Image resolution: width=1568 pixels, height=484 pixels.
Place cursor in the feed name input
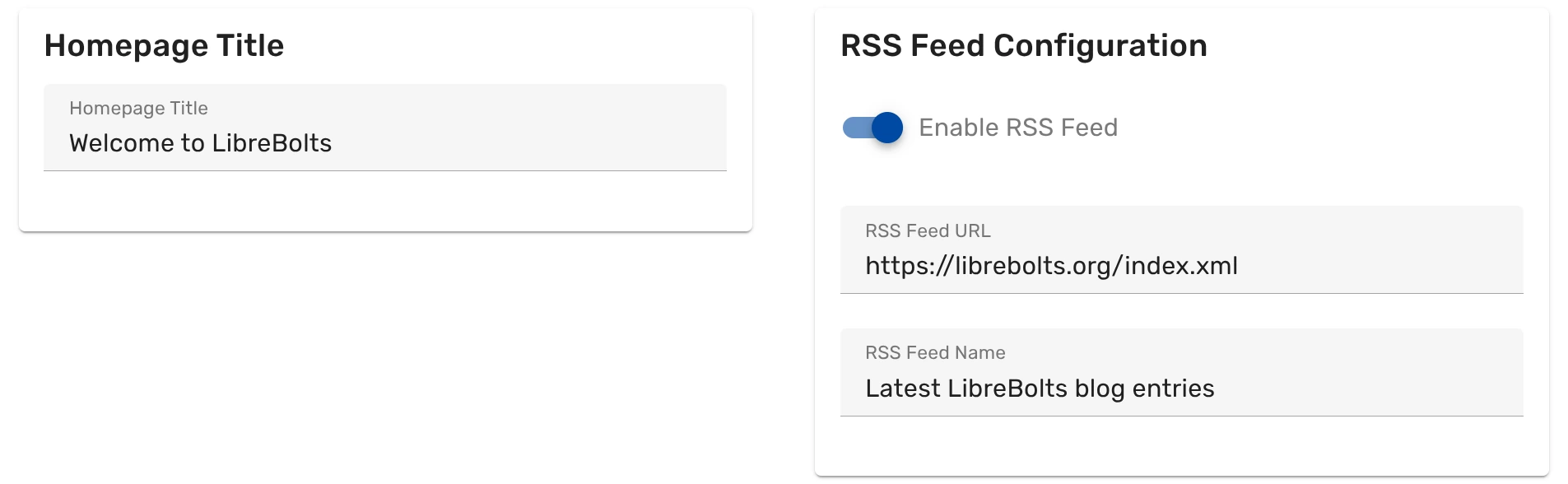coord(1182,387)
